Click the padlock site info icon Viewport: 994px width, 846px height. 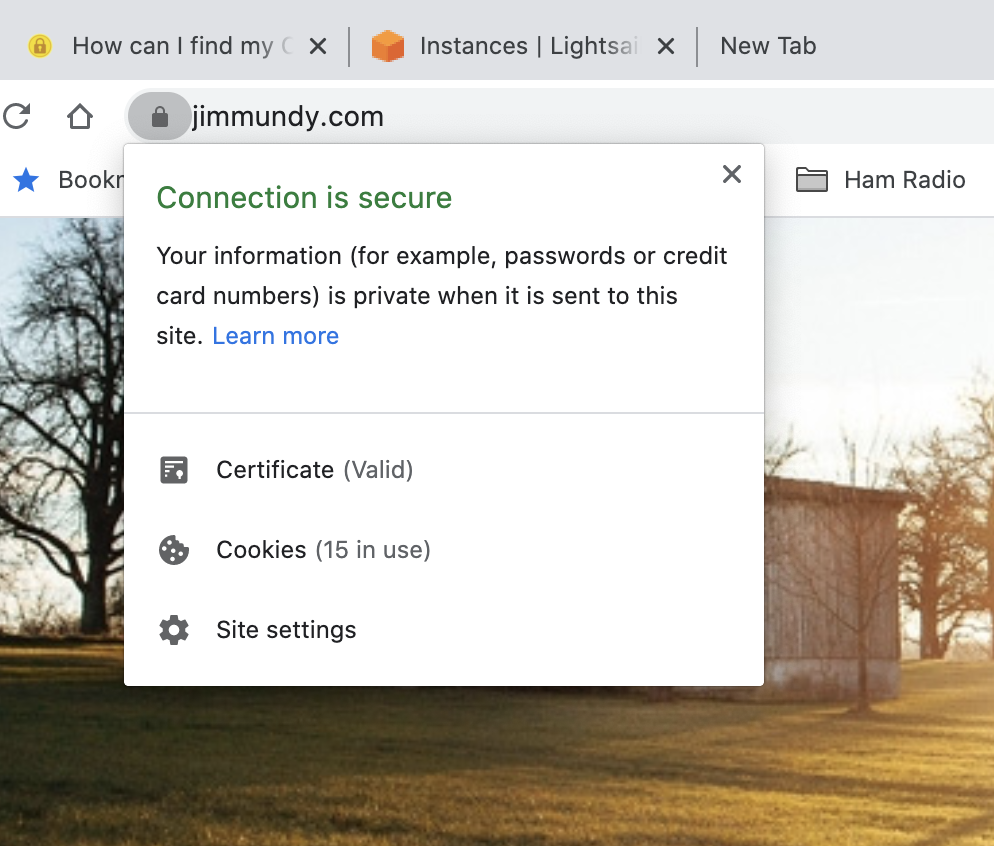click(160, 116)
